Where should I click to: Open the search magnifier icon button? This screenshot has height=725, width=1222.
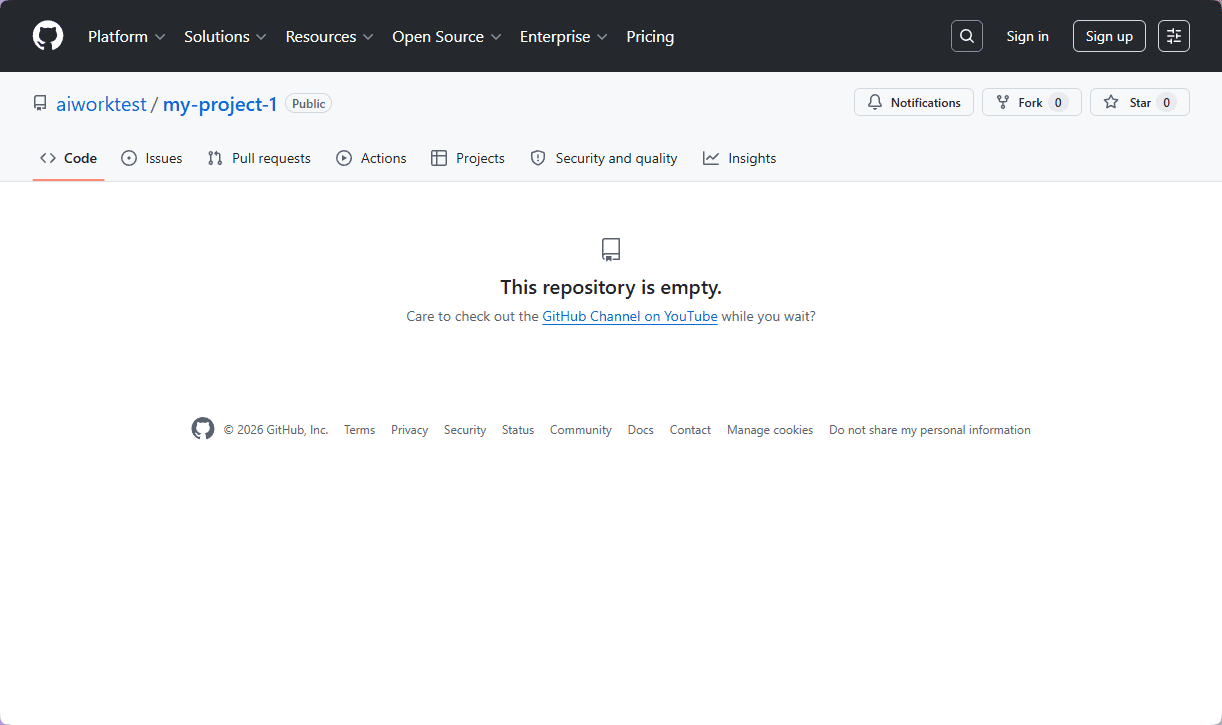(967, 36)
